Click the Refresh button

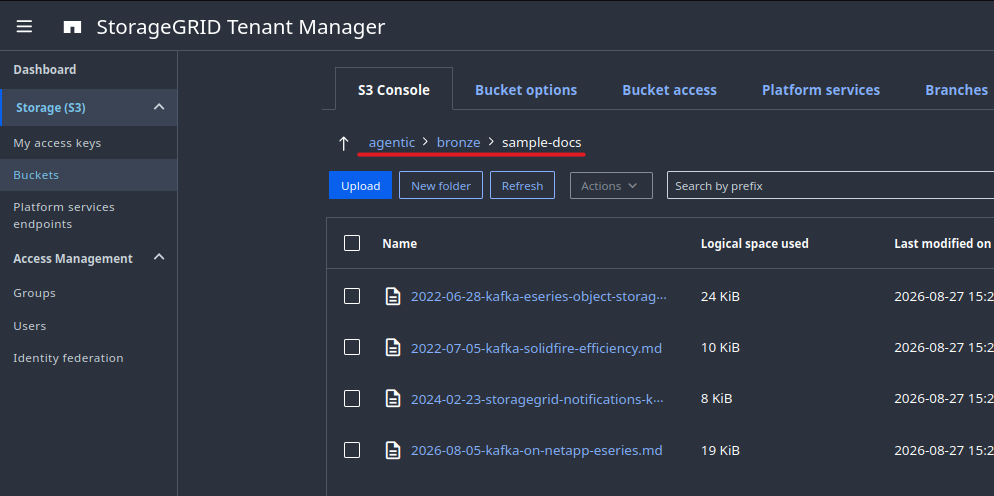click(522, 185)
